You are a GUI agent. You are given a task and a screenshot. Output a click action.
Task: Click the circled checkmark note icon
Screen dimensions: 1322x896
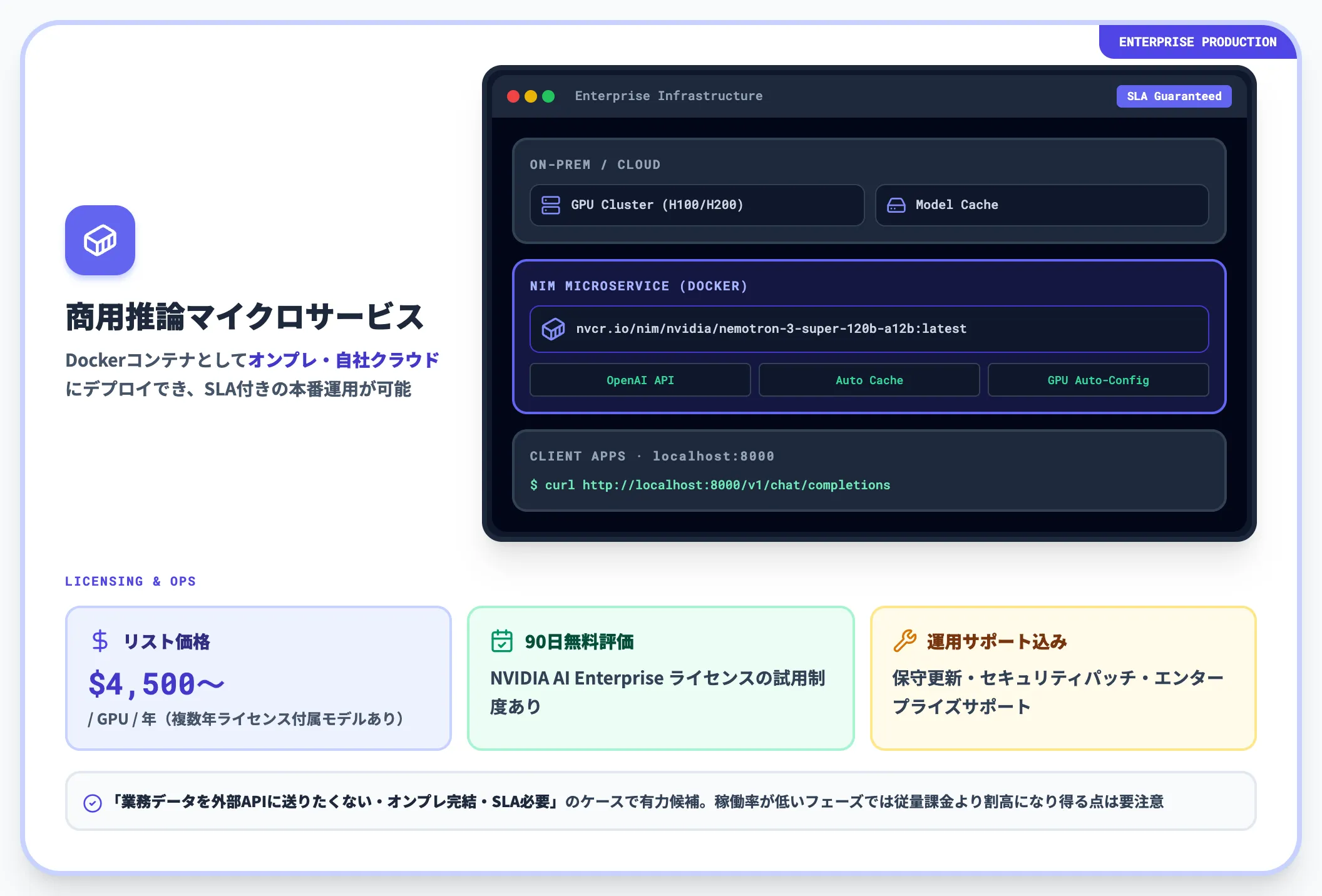tap(93, 803)
